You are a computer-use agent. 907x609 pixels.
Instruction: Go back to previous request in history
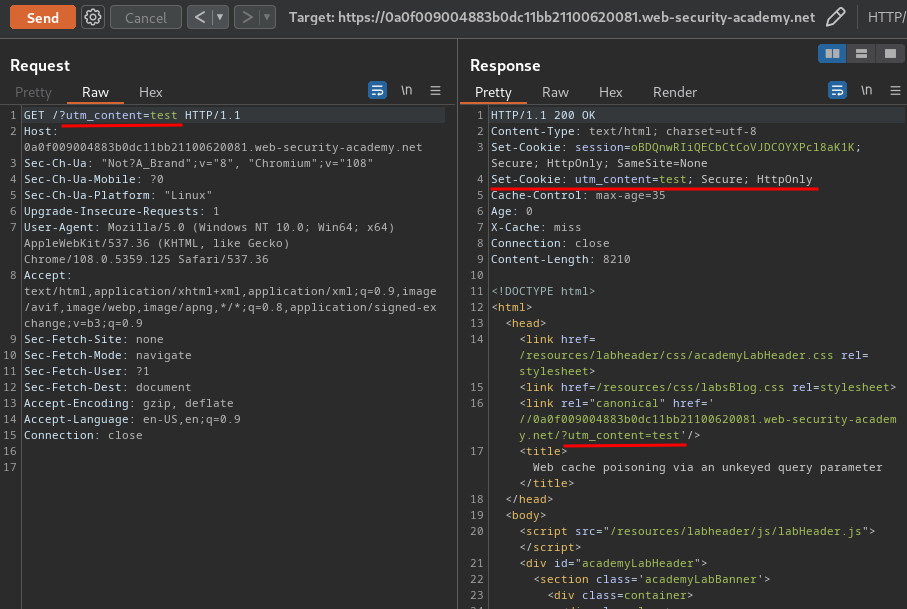click(200, 17)
